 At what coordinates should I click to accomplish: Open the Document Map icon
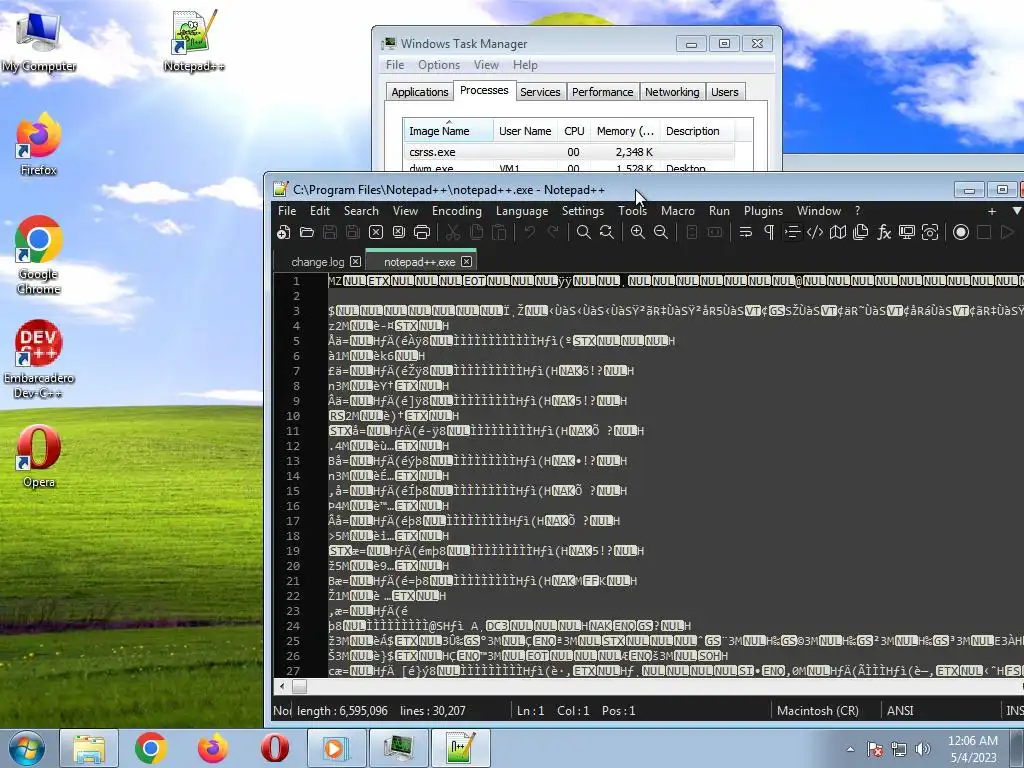tap(838, 232)
